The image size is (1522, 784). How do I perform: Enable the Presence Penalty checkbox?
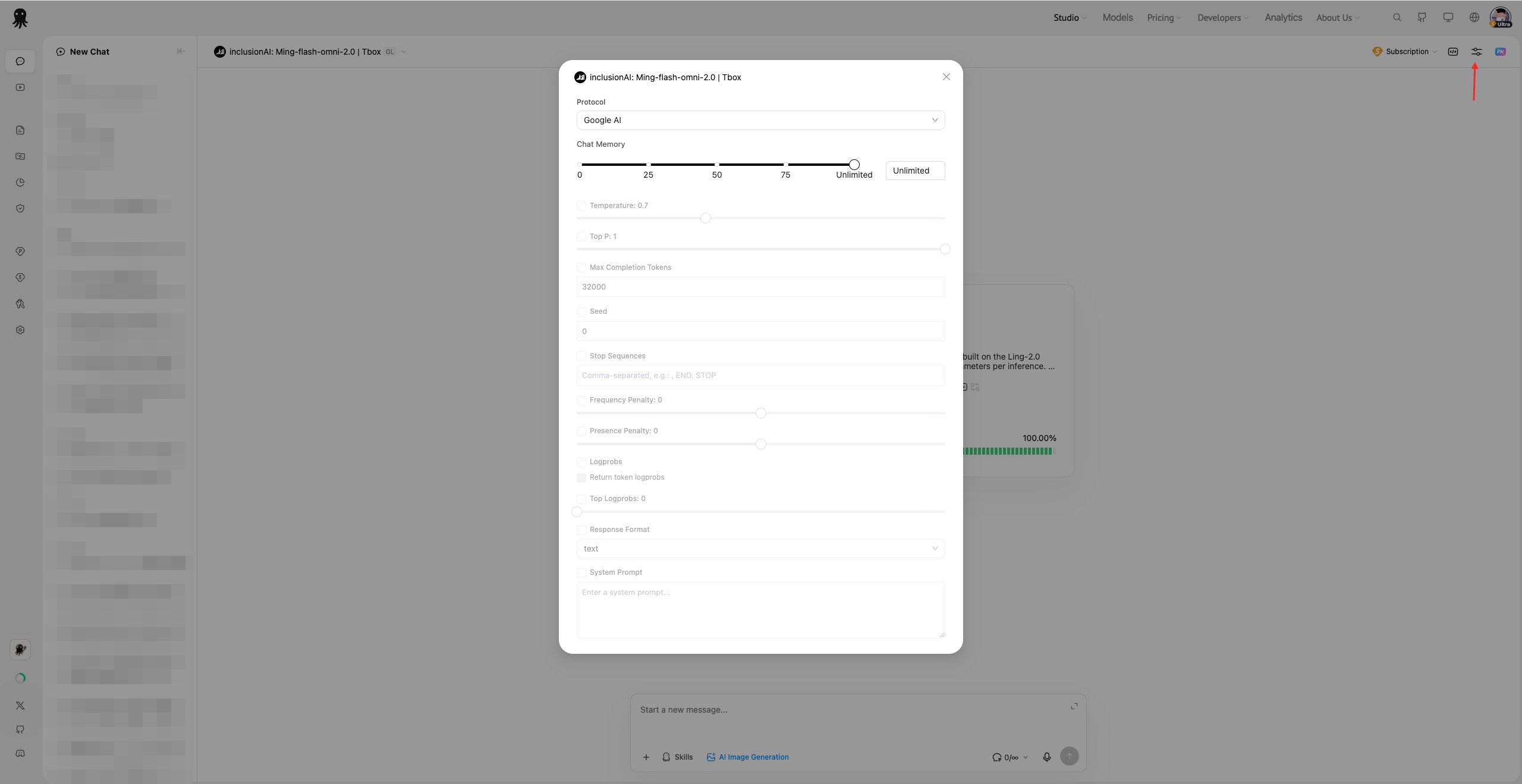click(581, 431)
